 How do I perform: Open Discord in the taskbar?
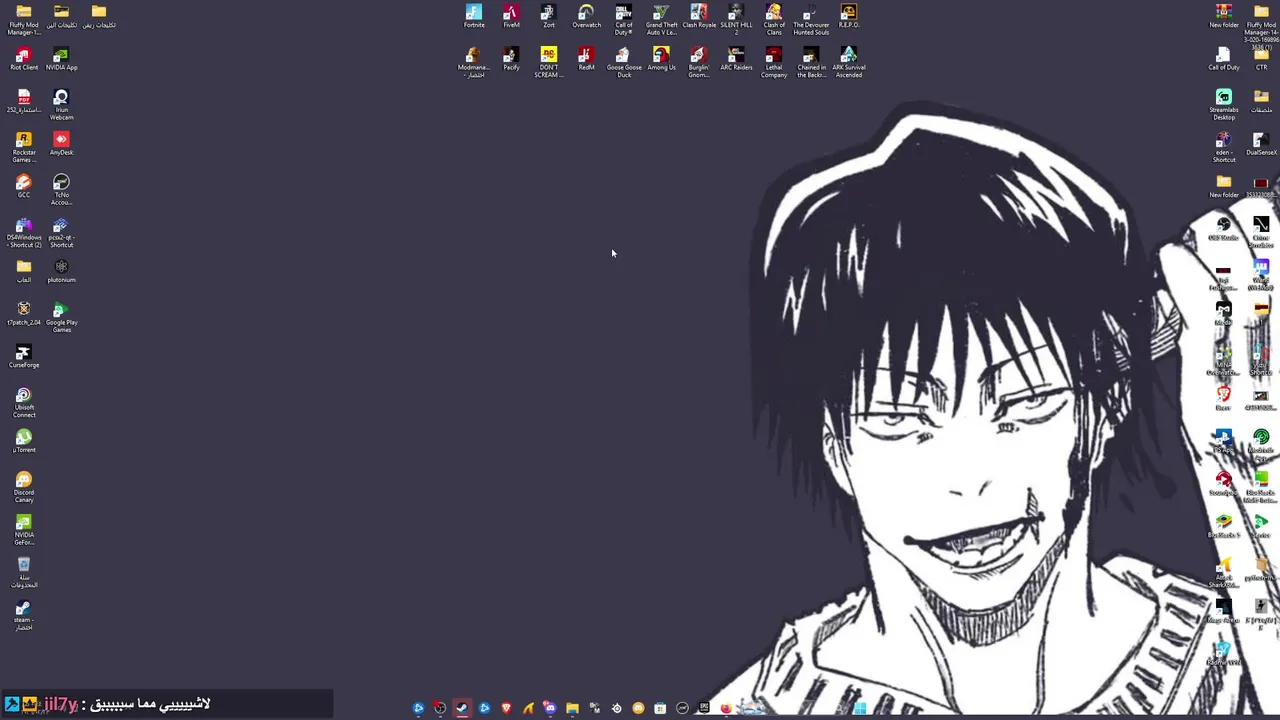point(550,708)
